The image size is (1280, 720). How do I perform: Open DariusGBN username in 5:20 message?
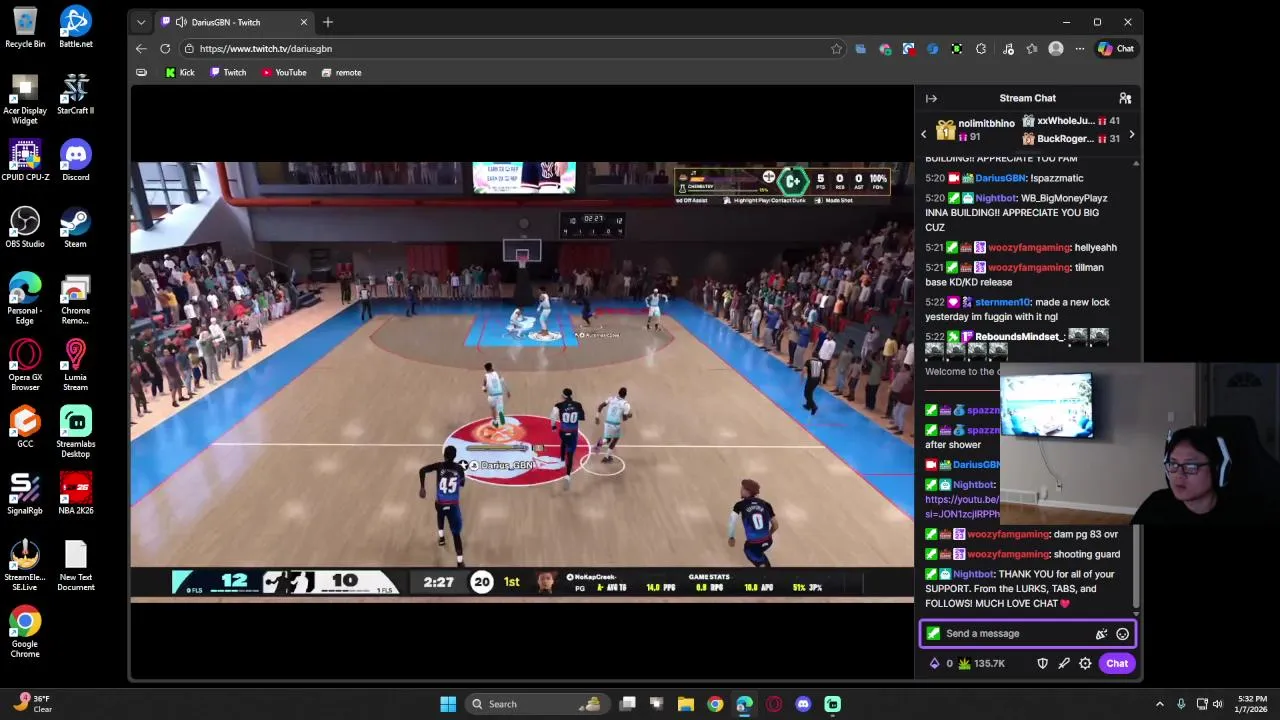pyautogui.click(x=1000, y=178)
